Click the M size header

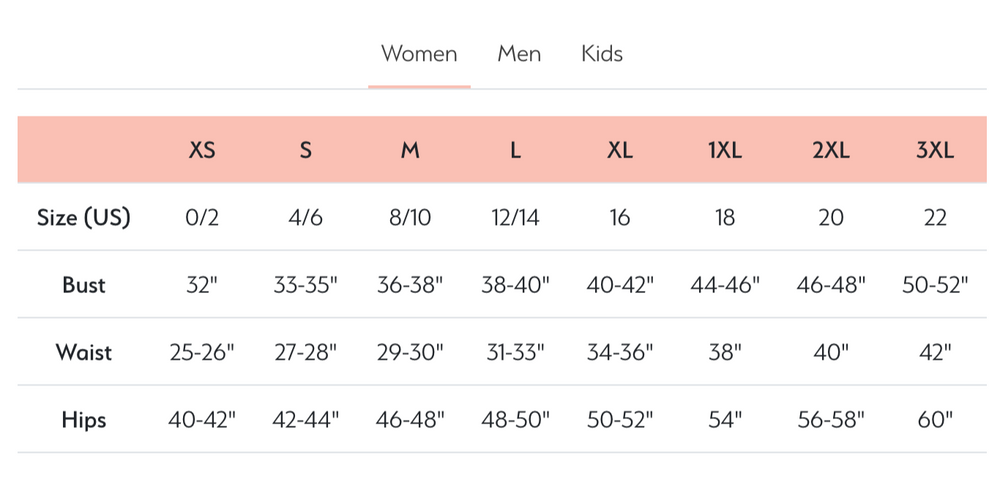[410, 150]
